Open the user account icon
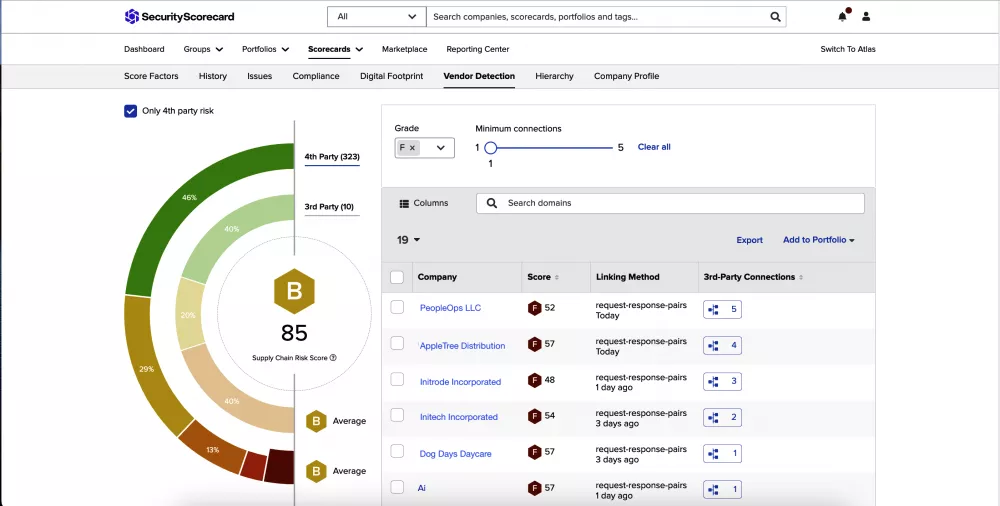The image size is (1000, 506). click(x=865, y=17)
